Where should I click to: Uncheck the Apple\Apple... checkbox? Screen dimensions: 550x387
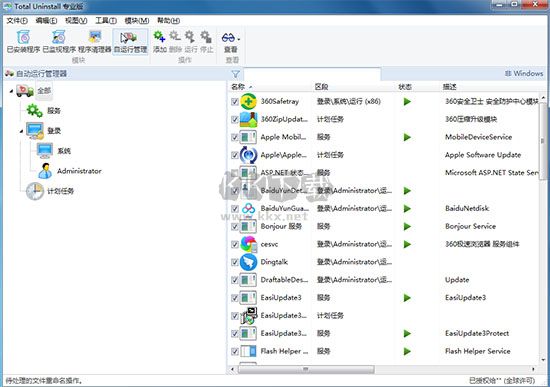235,155
